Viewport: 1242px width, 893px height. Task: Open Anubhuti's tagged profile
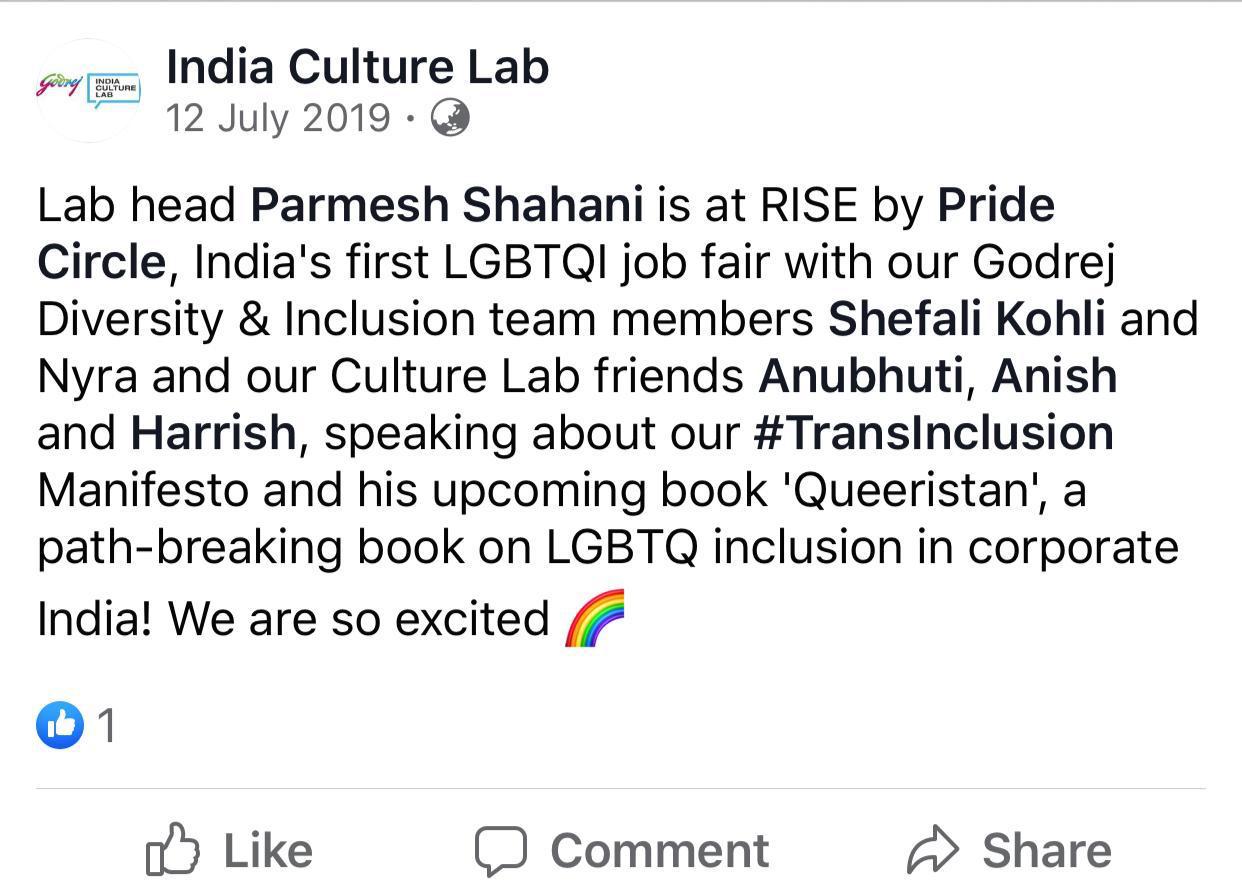point(861,376)
